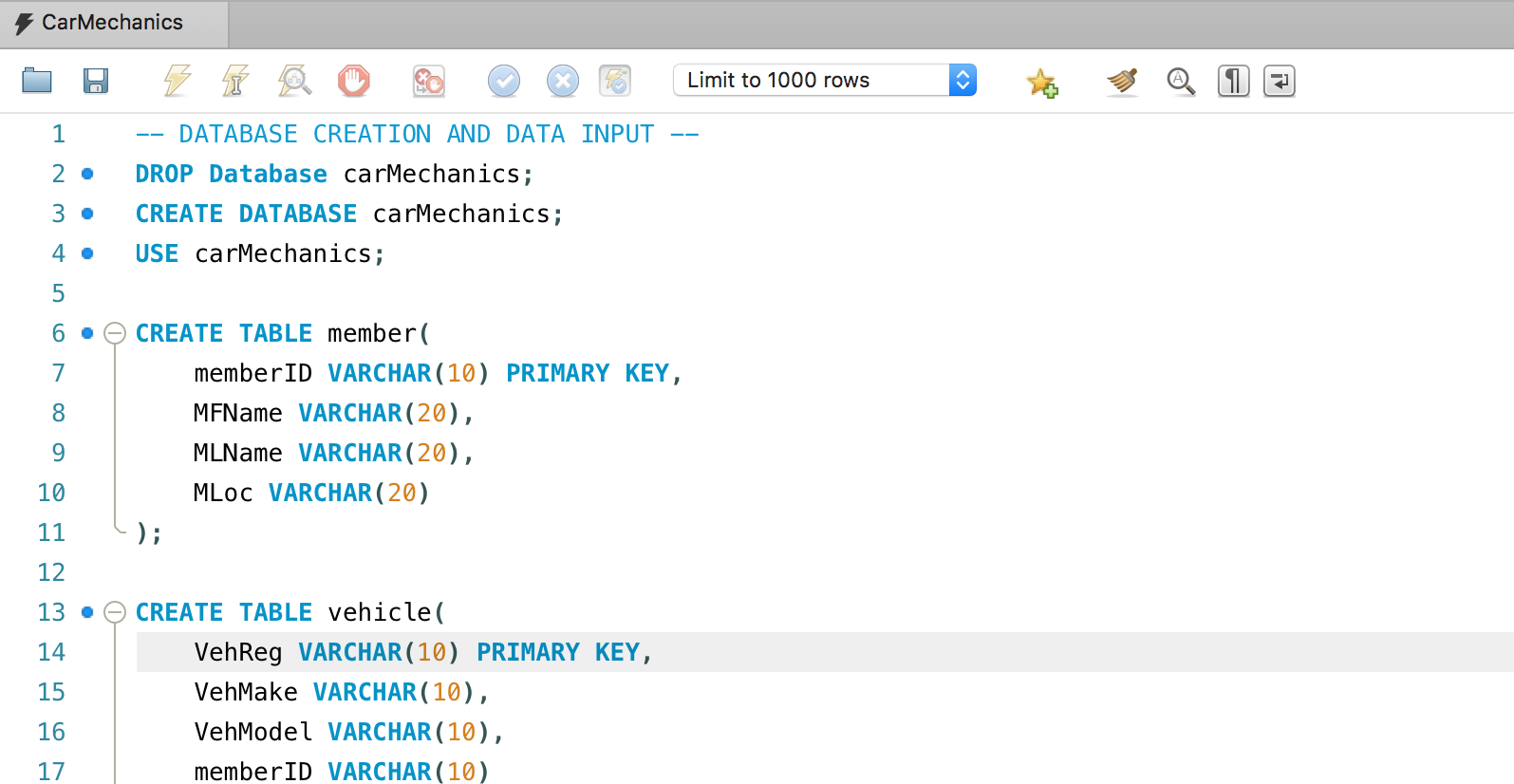Image resolution: width=1514 pixels, height=784 pixels.
Task: Open the find panel with the magnifier
Action: [1180, 81]
